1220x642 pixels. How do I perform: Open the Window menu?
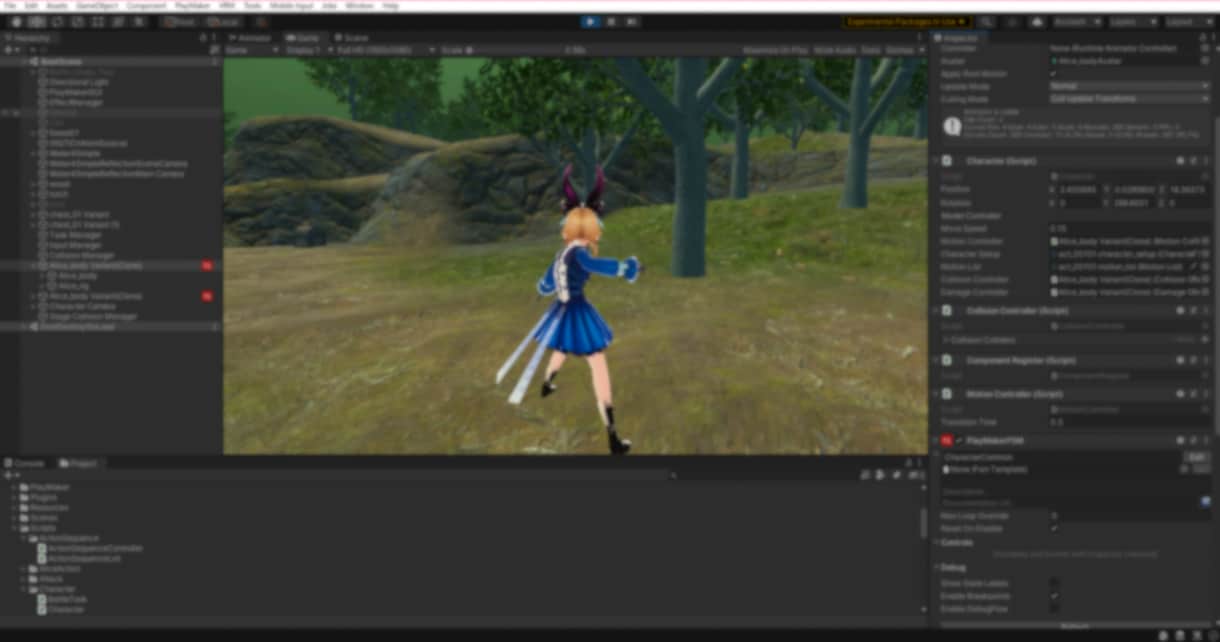pyautogui.click(x=360, y=6)
